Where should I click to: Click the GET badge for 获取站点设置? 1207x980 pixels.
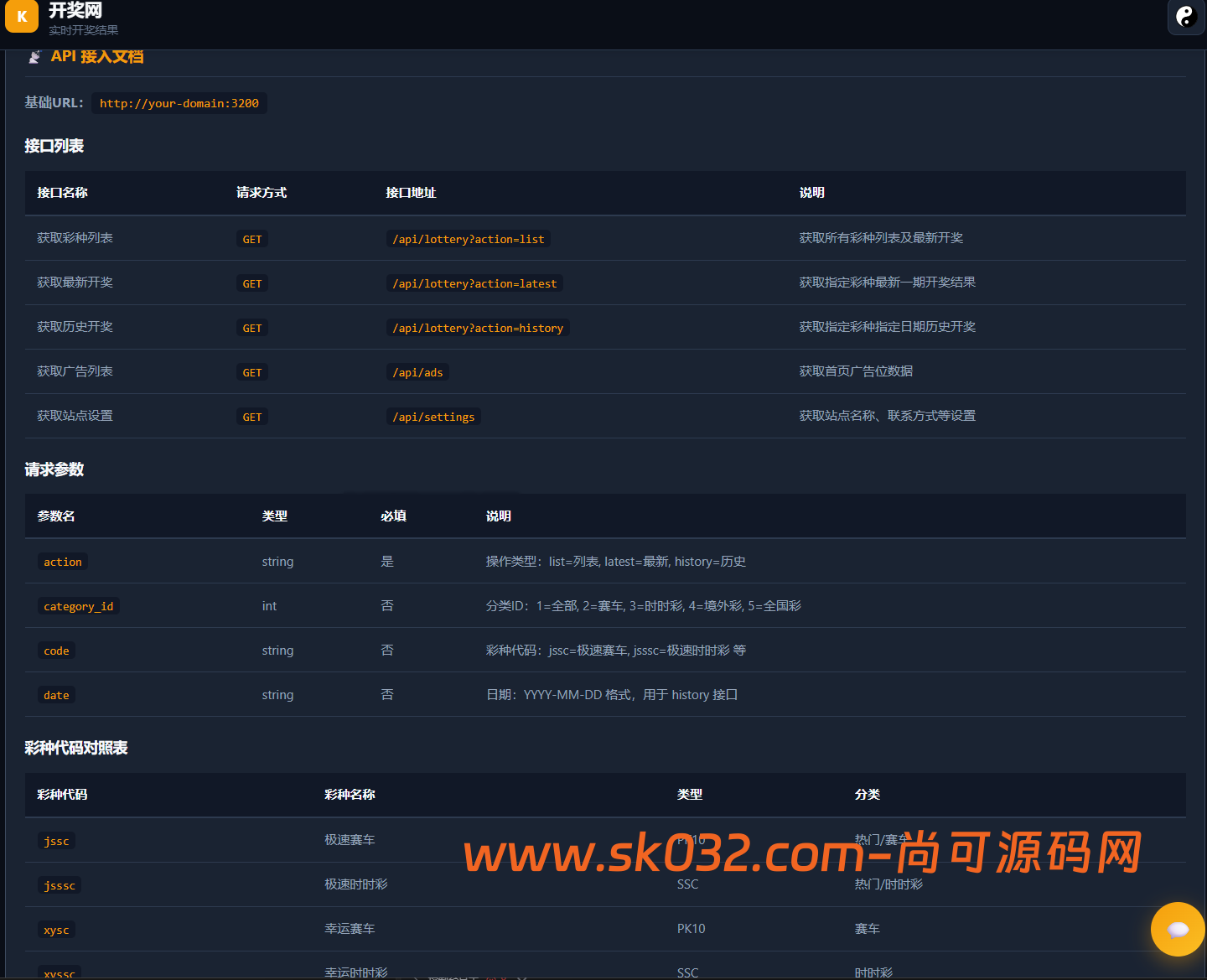pyautogui.click(x=252, y=417)
